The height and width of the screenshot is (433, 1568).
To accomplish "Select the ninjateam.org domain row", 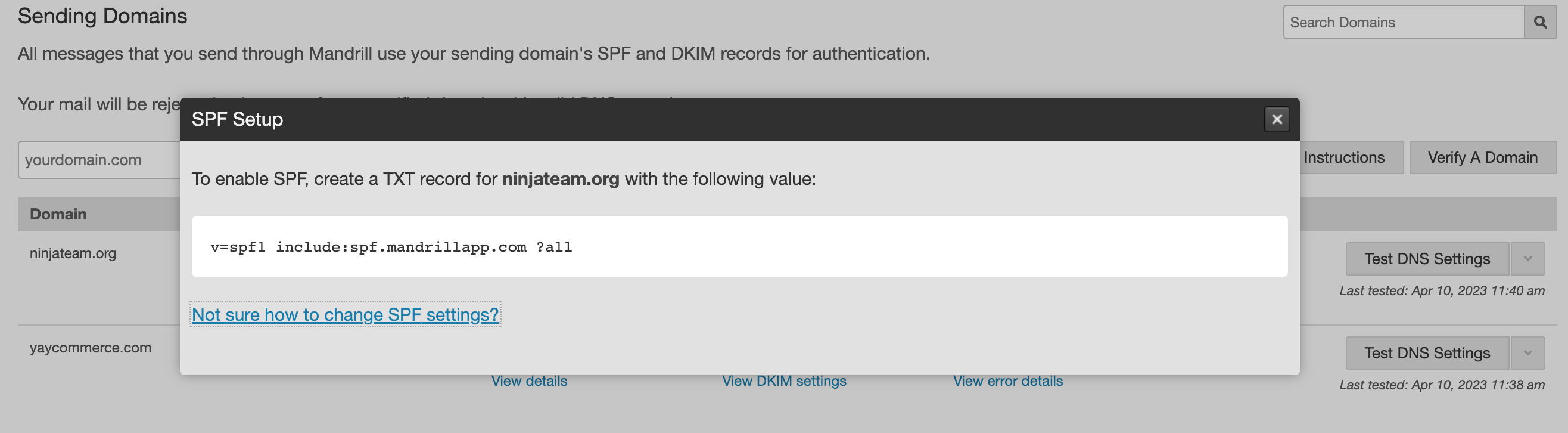I will click(x=73, y=253).
